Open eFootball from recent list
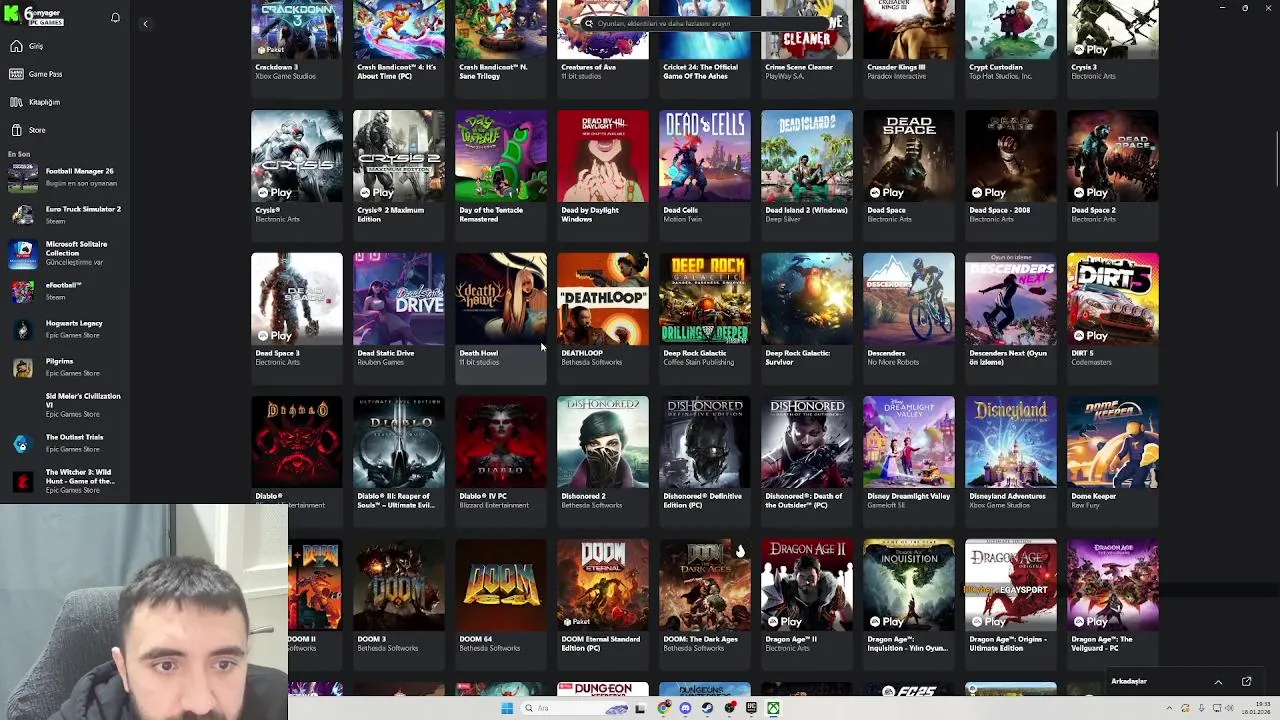Image resolution: width=1280 pixels, height=720 pixels. 64,291
